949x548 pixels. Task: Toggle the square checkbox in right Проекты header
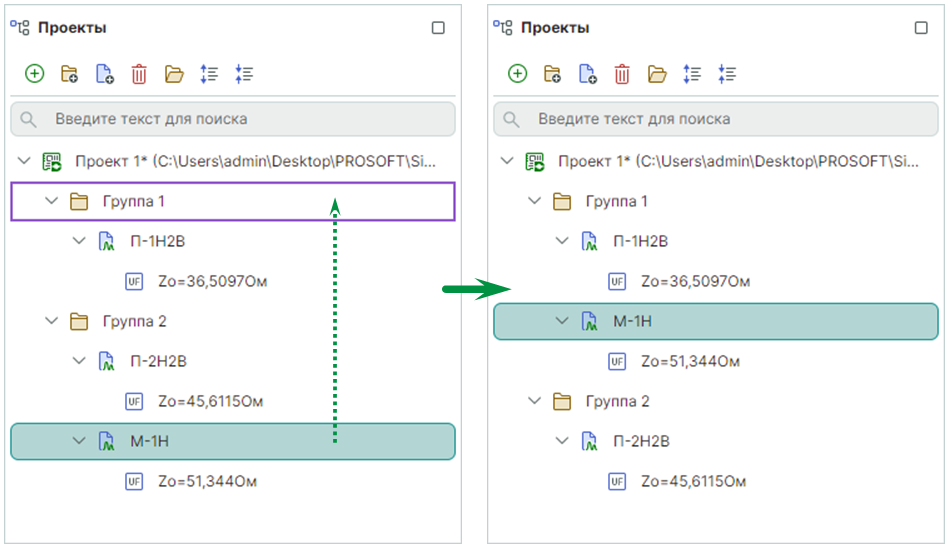tap(921, 28)
